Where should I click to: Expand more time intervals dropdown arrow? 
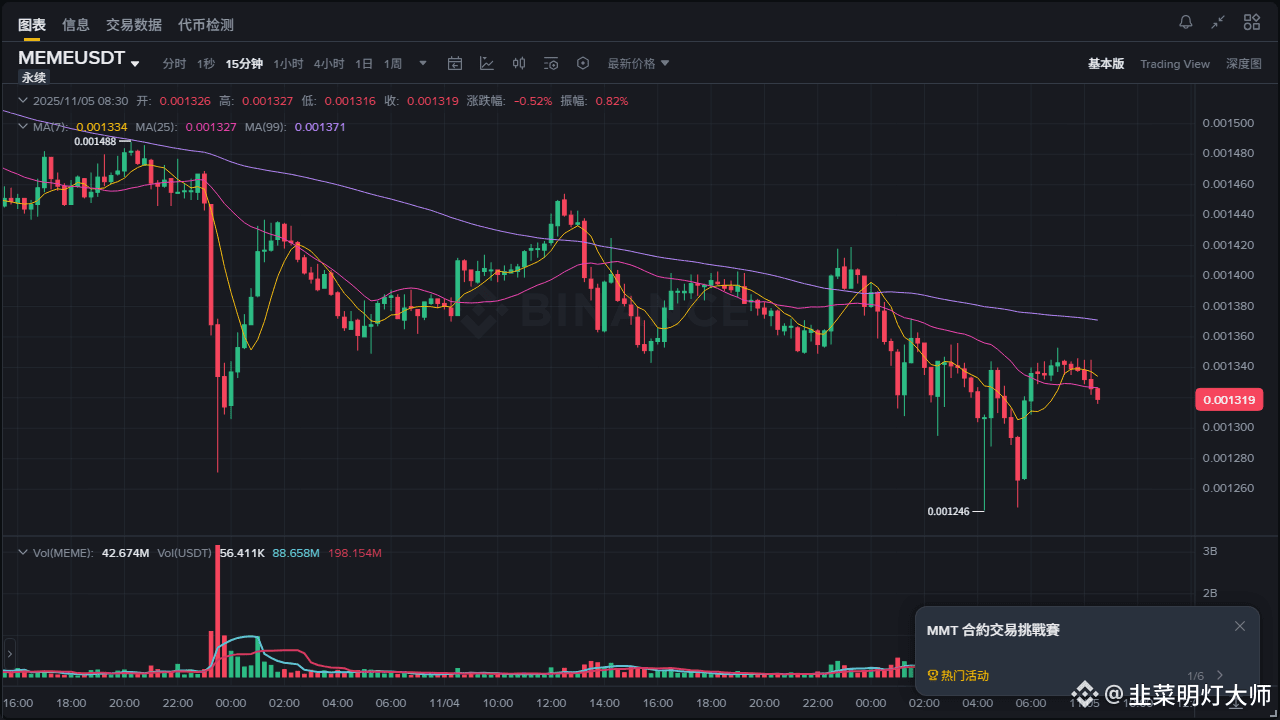coord(423,63)
